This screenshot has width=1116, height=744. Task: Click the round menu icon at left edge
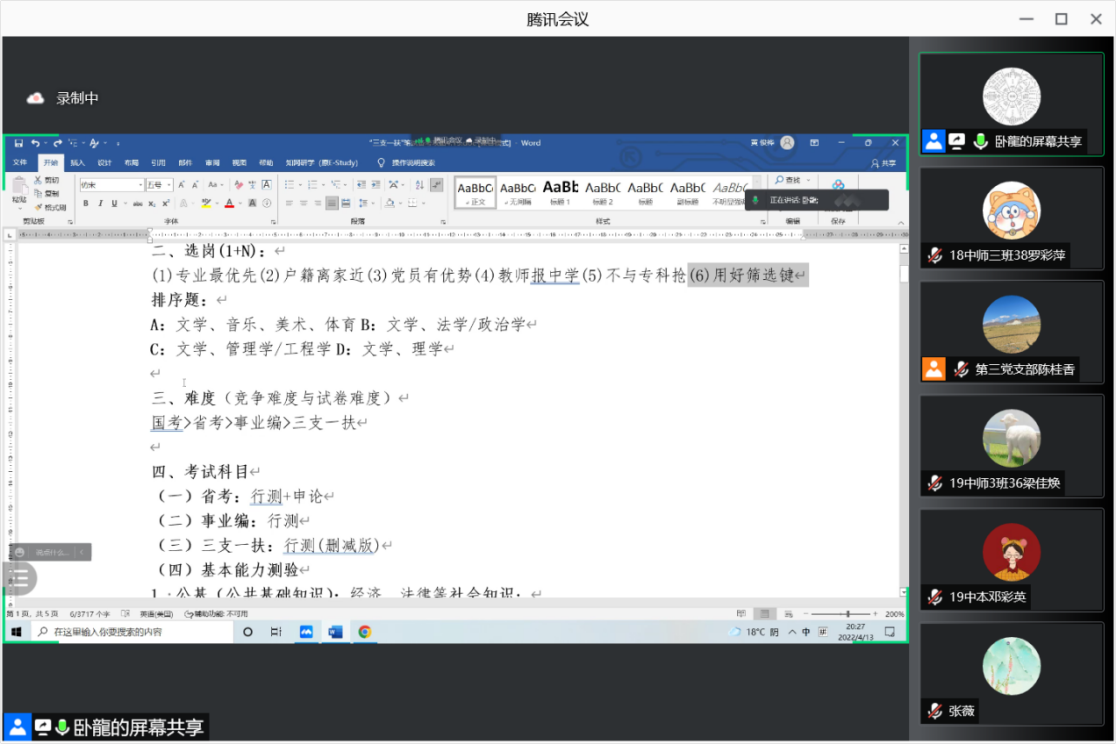[x=19, y=578]
